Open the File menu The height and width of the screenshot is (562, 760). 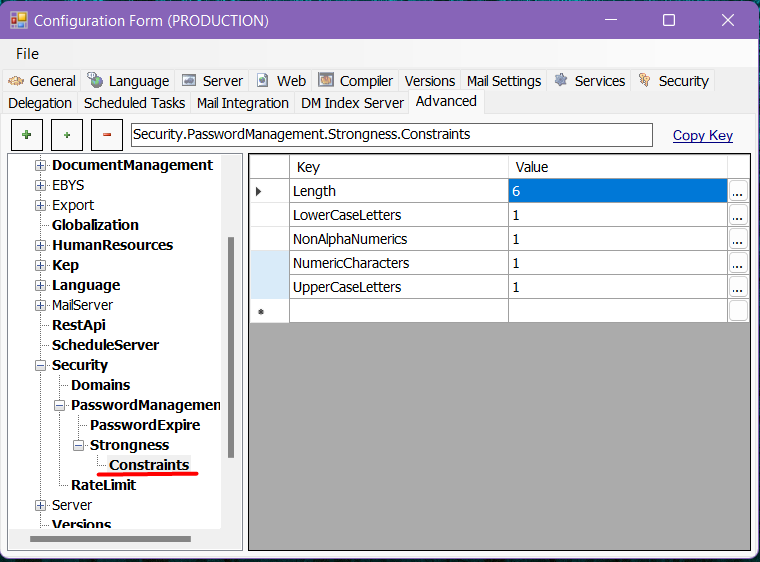click(x=28, y=53)
